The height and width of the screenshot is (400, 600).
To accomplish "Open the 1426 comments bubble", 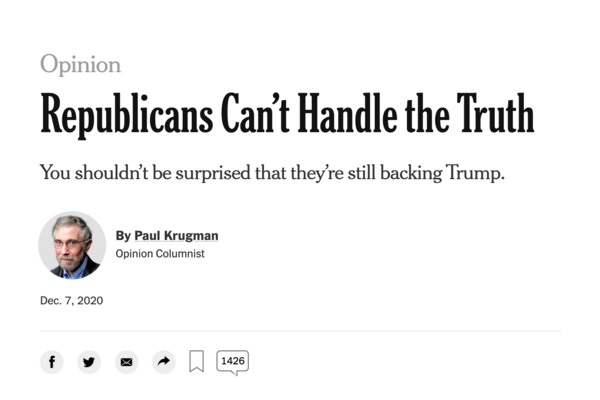I will (232, 361).
